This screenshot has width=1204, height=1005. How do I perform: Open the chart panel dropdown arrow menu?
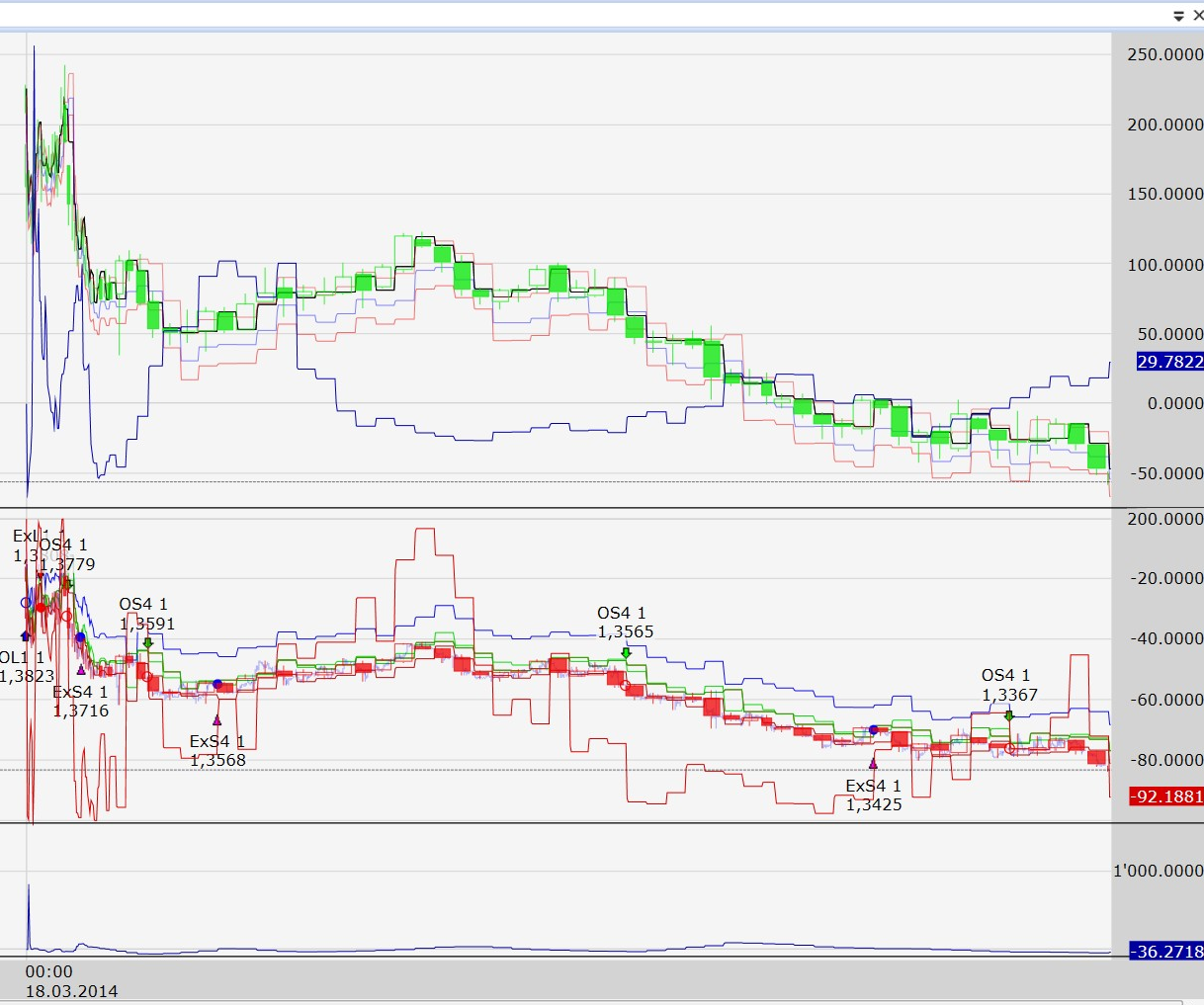tap(1178, 16)
